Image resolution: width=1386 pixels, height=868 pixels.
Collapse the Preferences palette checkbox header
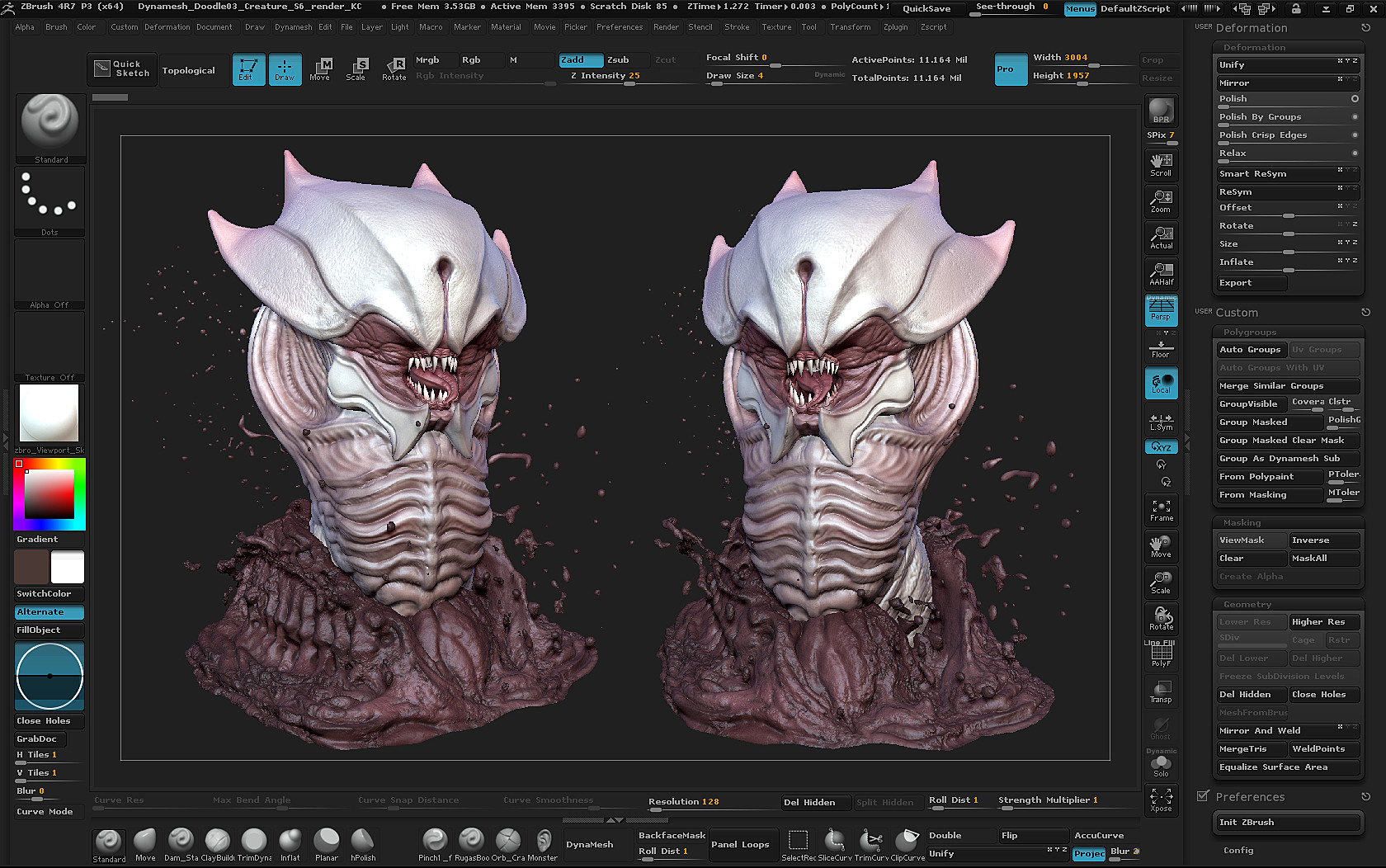[1203, 796]
